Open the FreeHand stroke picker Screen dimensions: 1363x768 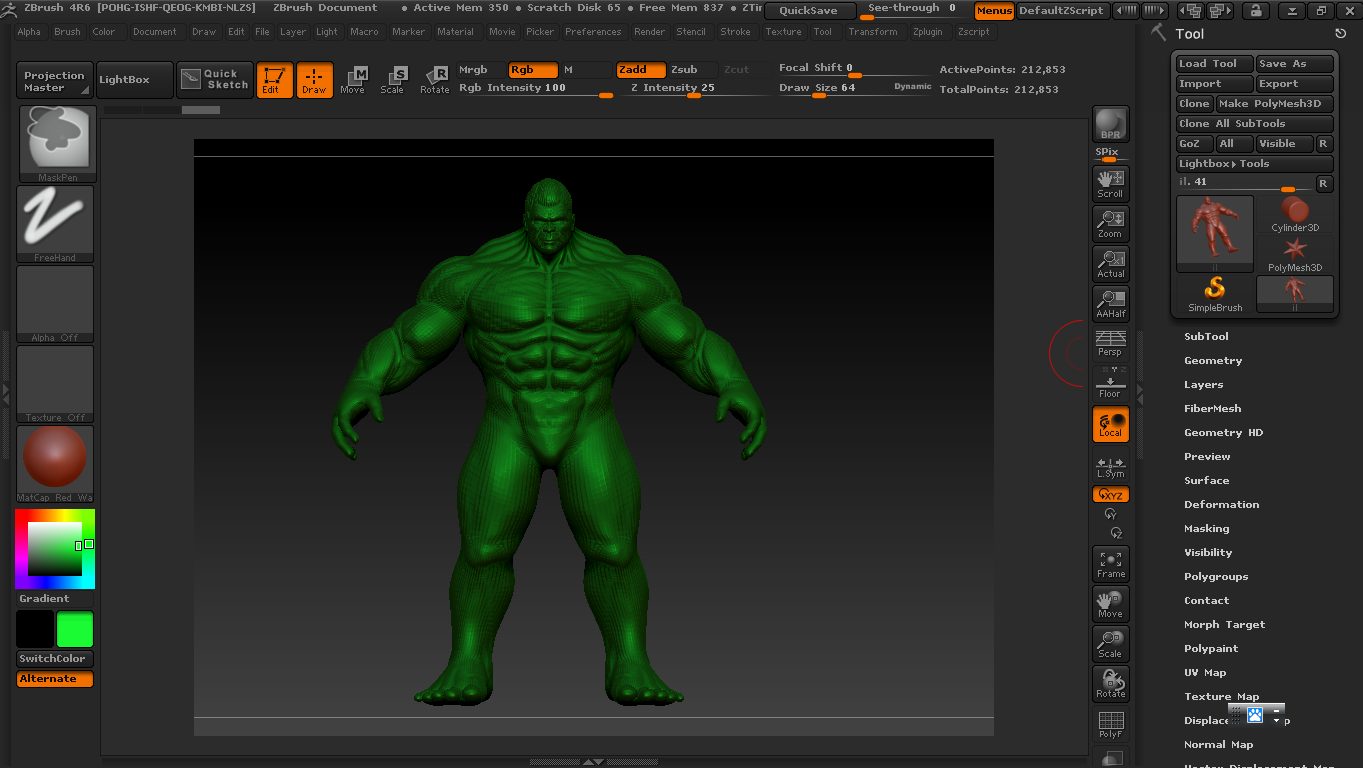[x=55, y=224]
